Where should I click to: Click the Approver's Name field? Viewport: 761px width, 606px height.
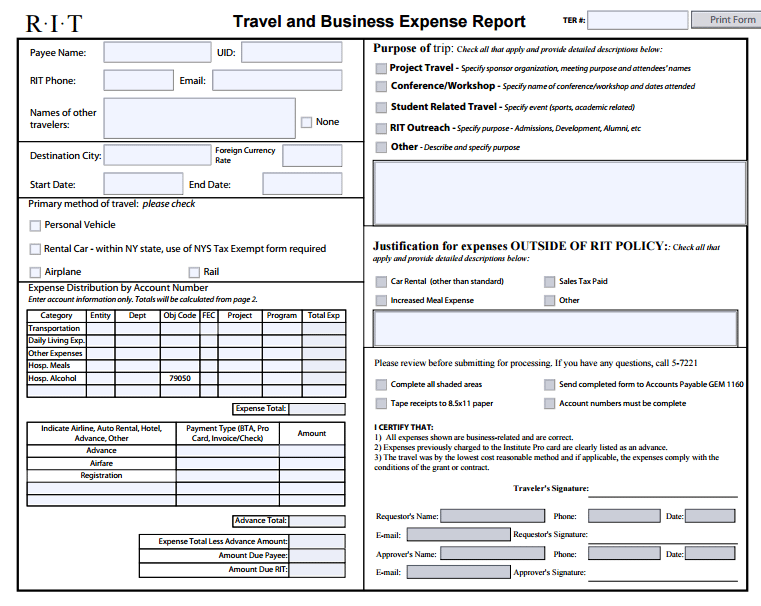pyautogui.click(x=492, y=553)
